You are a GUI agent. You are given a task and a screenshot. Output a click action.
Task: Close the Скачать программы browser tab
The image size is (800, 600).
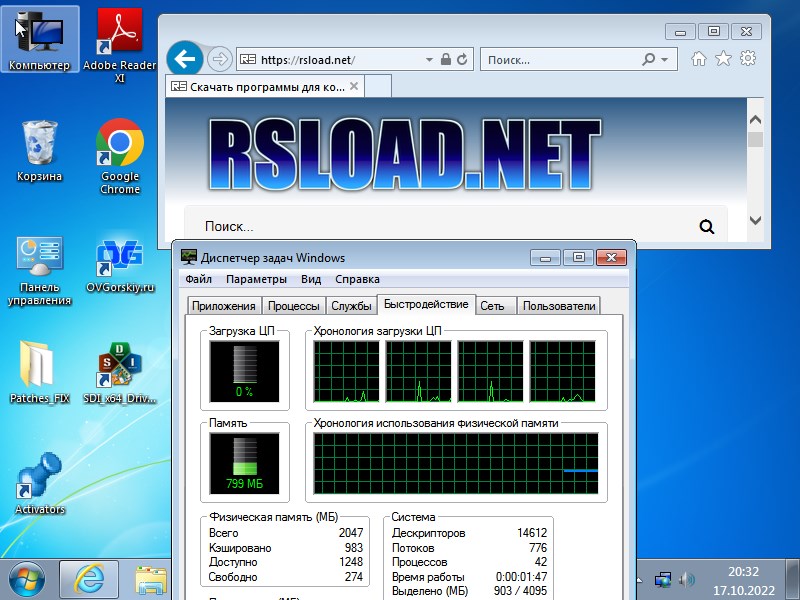click(x=354, y=86)
